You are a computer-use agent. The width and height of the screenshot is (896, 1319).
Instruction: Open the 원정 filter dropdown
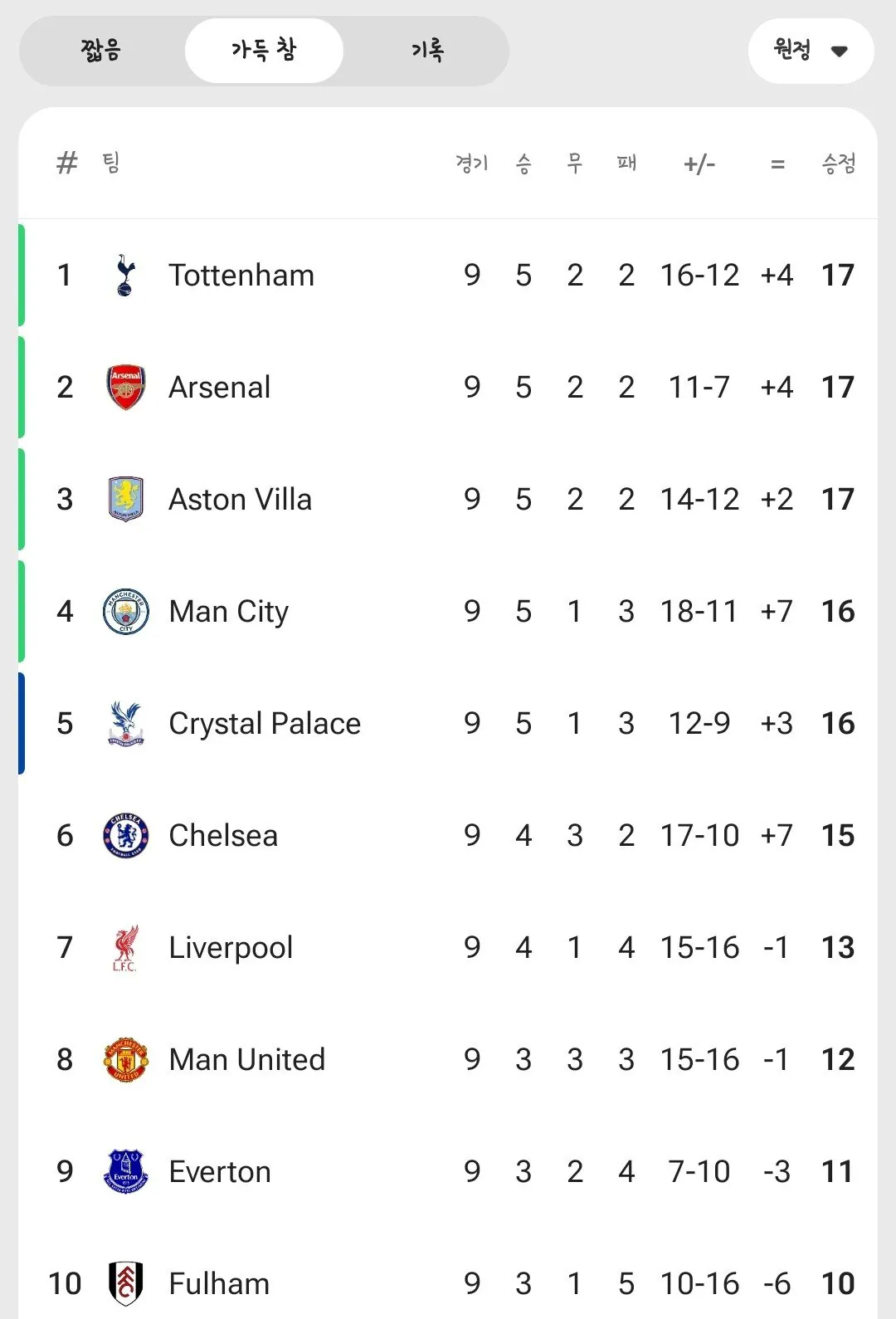click(793, 51)
